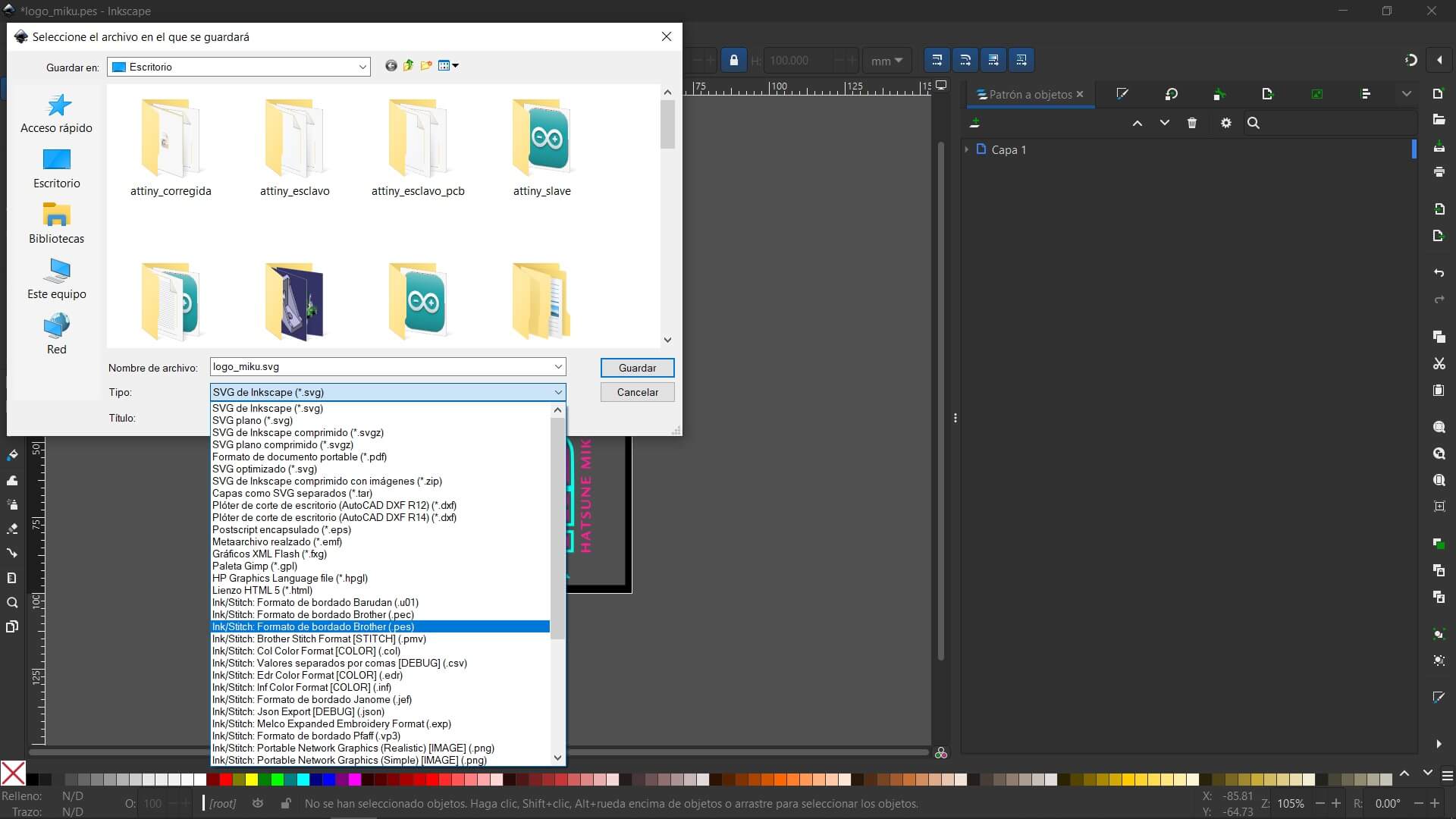Select the attiny_corregida folder
This screenshot has height=819, width=1456.
[171, 148]
